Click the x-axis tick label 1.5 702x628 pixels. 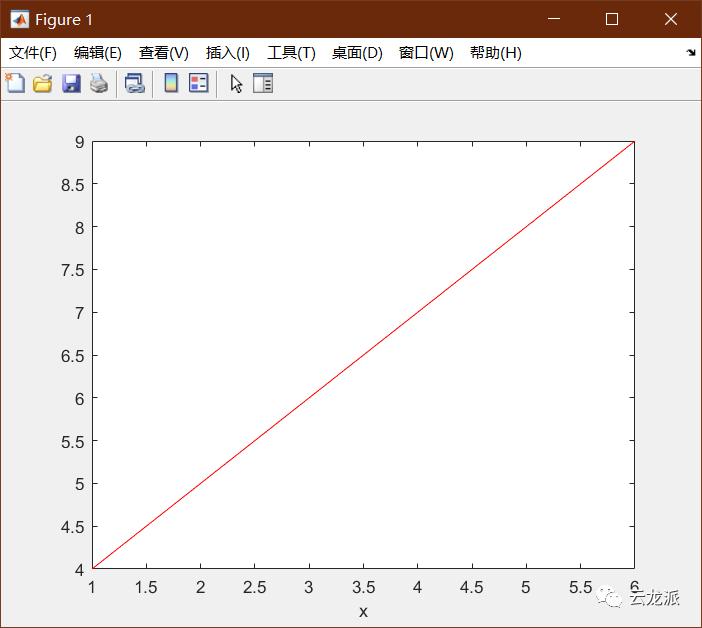click(146, 587)
